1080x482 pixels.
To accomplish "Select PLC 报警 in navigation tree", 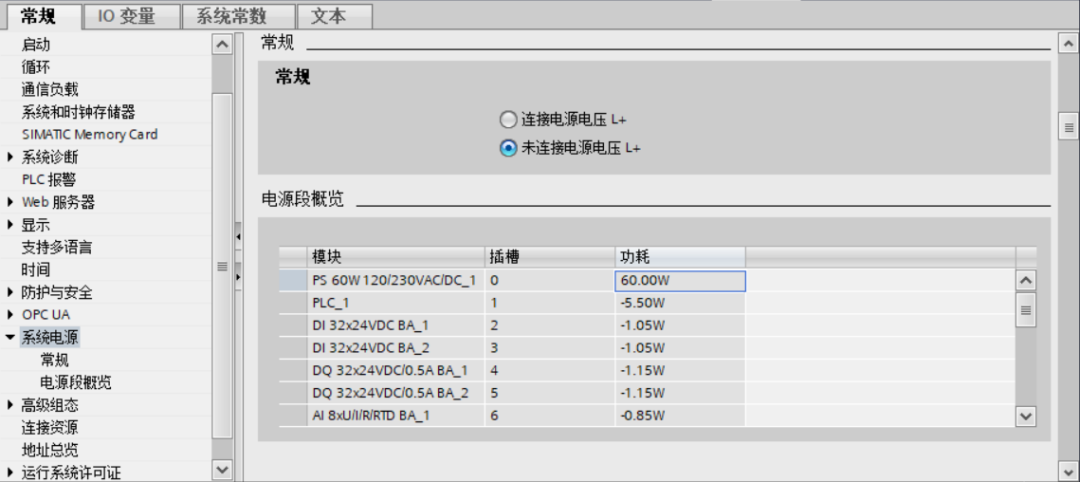I will [48, 180].
